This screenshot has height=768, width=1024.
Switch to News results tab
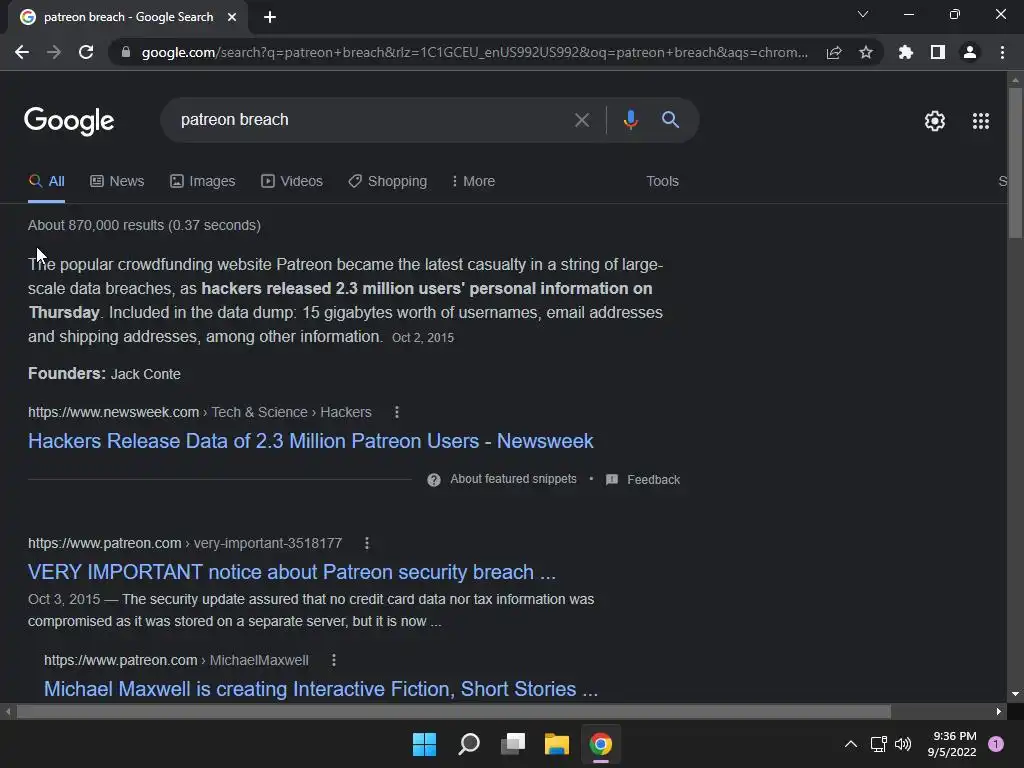(117, 182)
